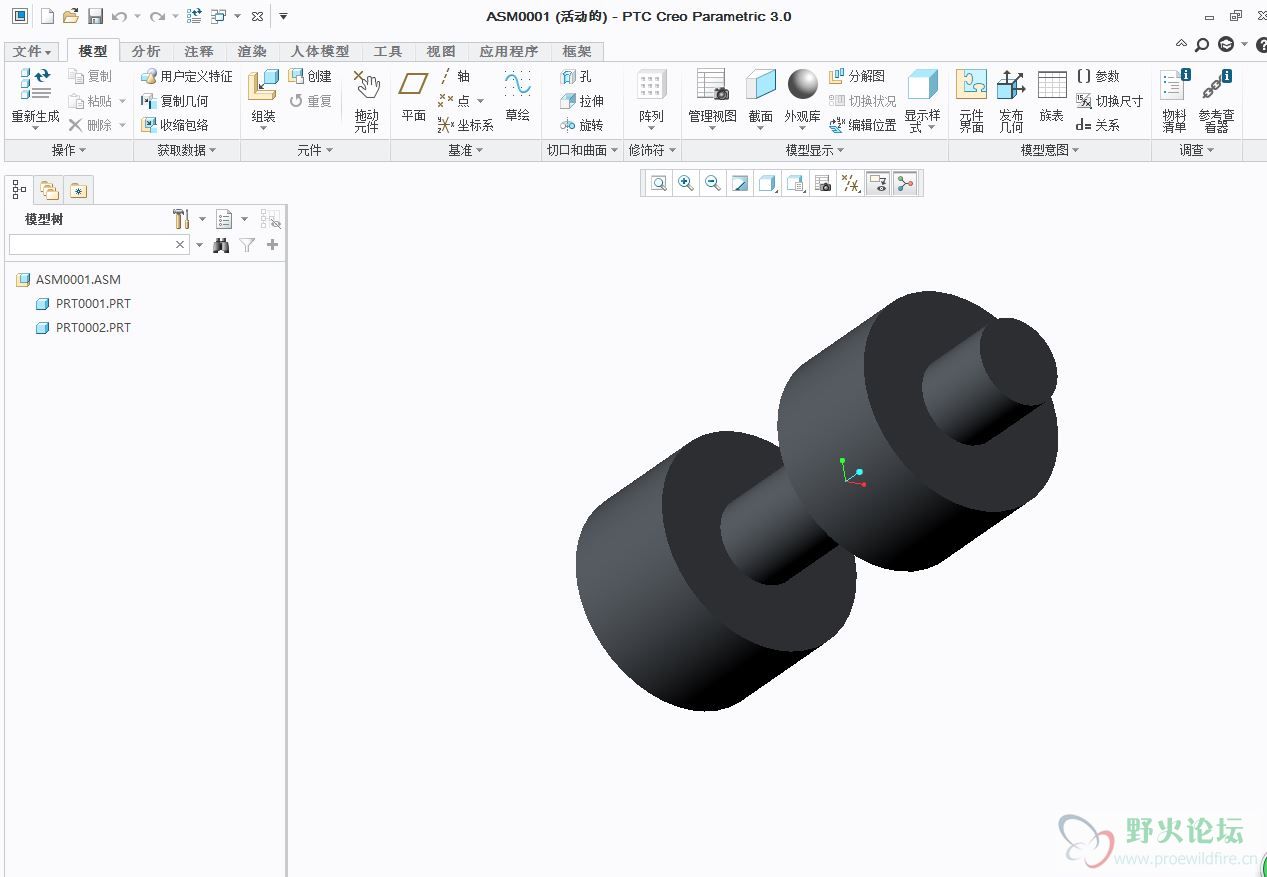The width and height of the screenshot is (1267, 877).
Task: Click the Repaint icon in graphics toolbar
Action: pyautogui.click(x=739, y=183)
